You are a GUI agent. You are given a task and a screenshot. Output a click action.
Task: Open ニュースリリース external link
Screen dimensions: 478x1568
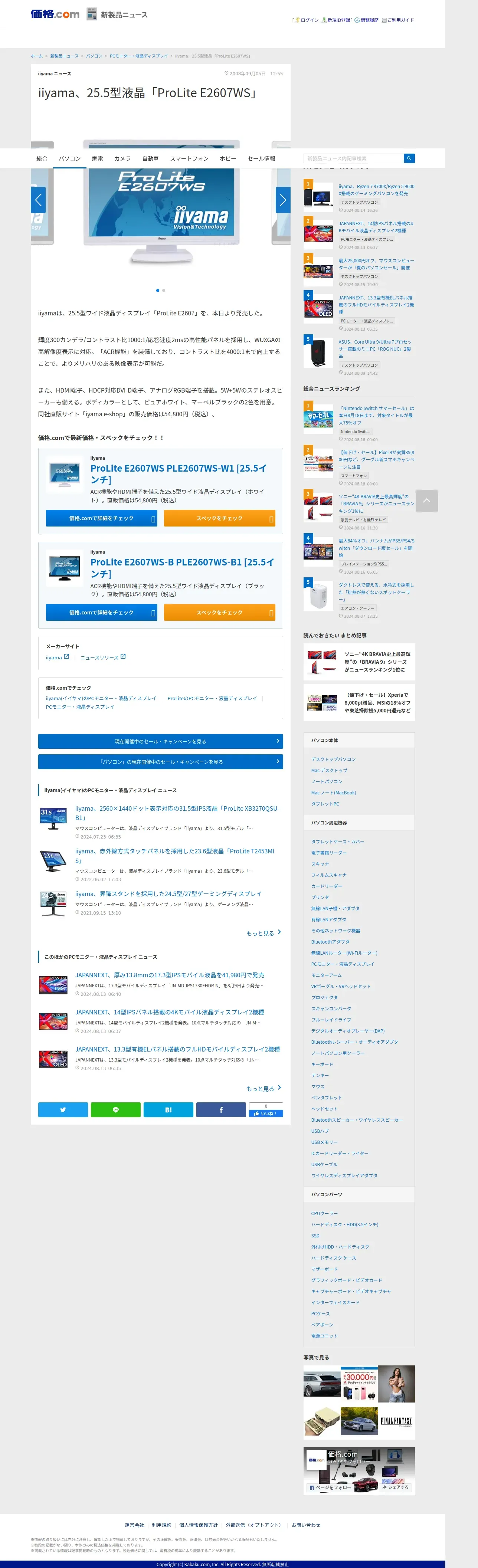(x=103, y=657)
